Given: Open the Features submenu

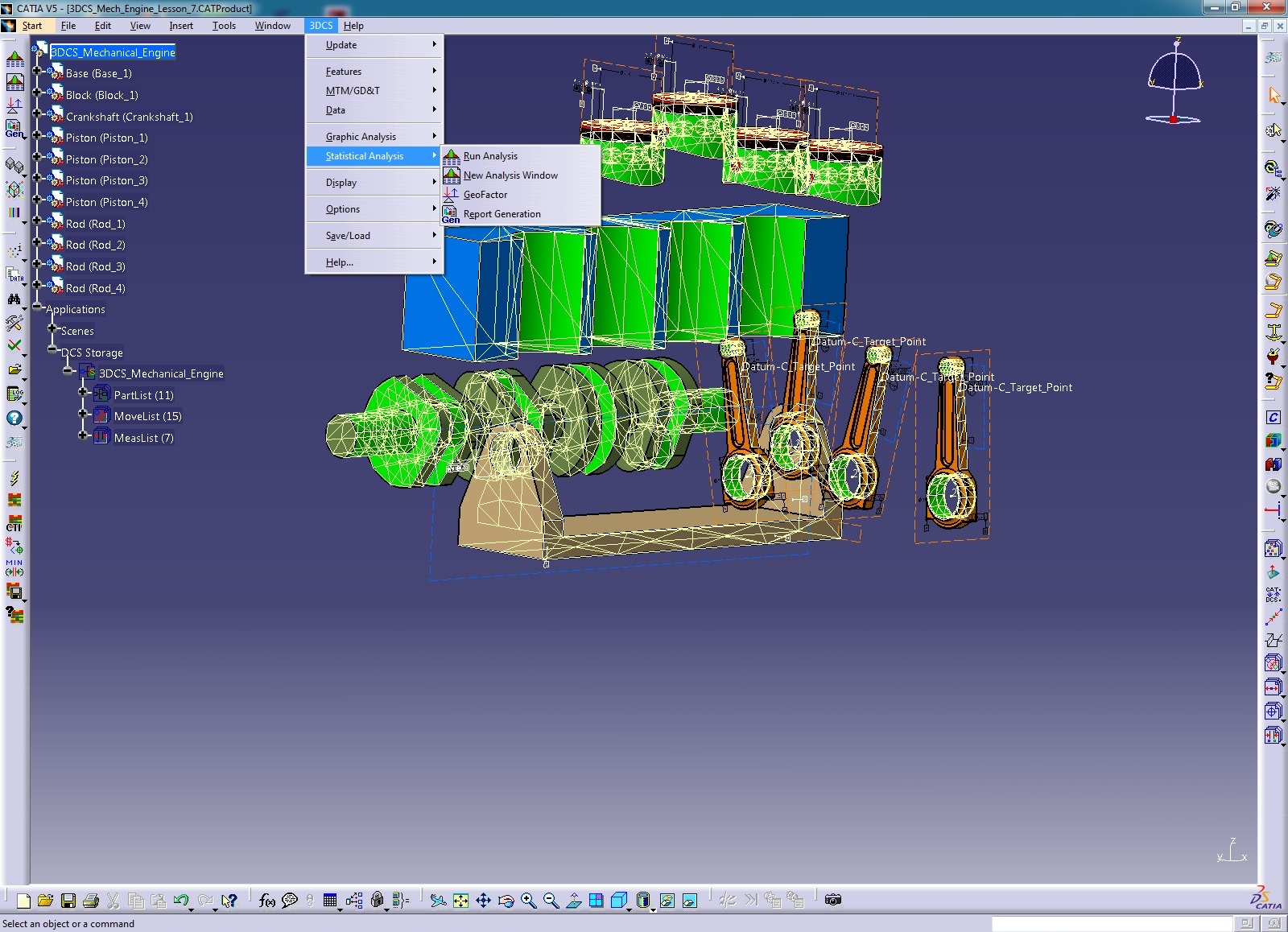Looking at the screenshot, I should point(374,72).
